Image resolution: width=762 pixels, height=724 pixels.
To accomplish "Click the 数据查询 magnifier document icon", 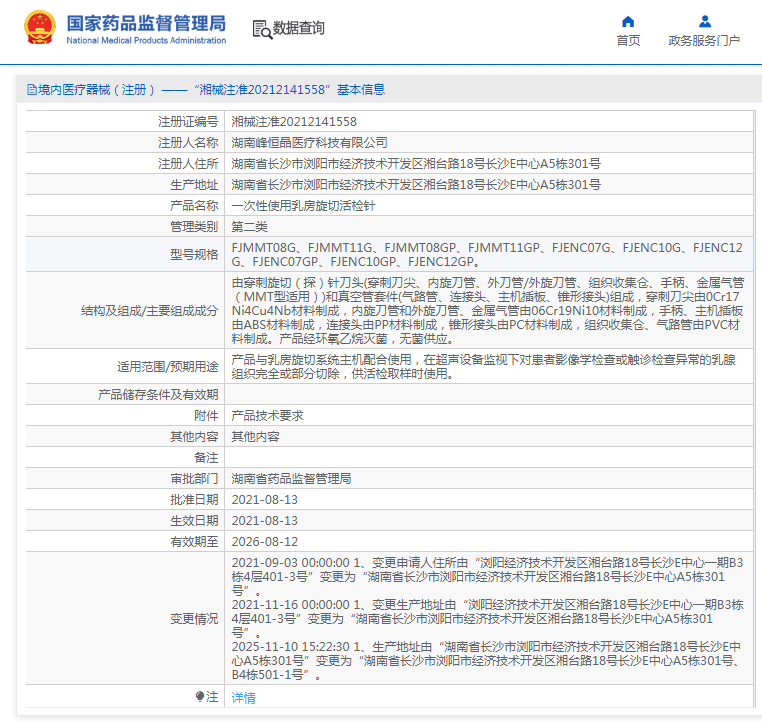I will pos(261,29).
